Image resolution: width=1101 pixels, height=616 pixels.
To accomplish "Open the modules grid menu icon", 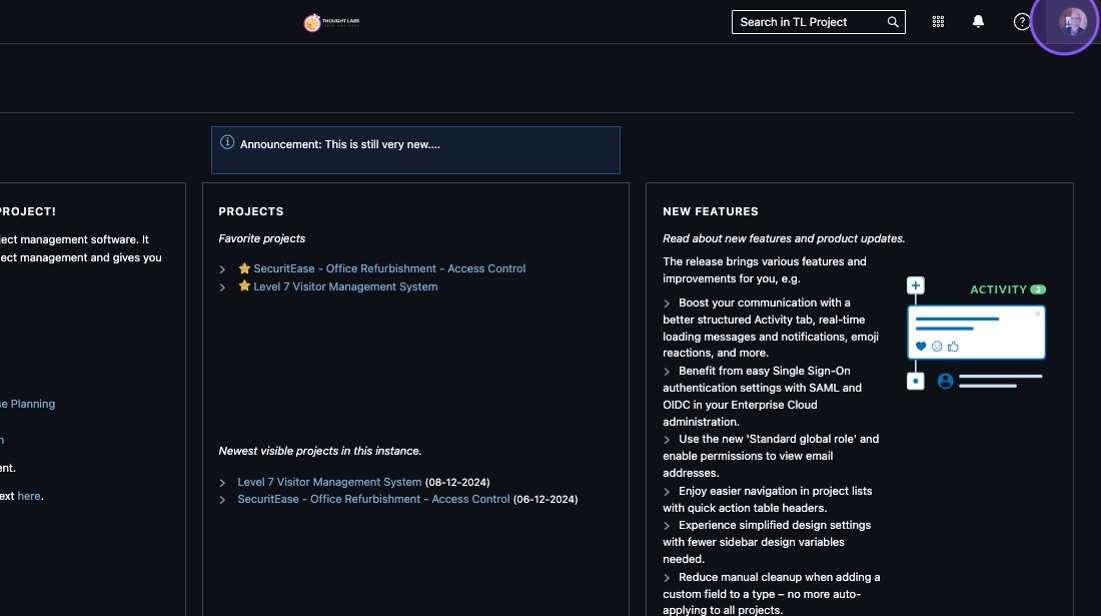I will 938,22.
